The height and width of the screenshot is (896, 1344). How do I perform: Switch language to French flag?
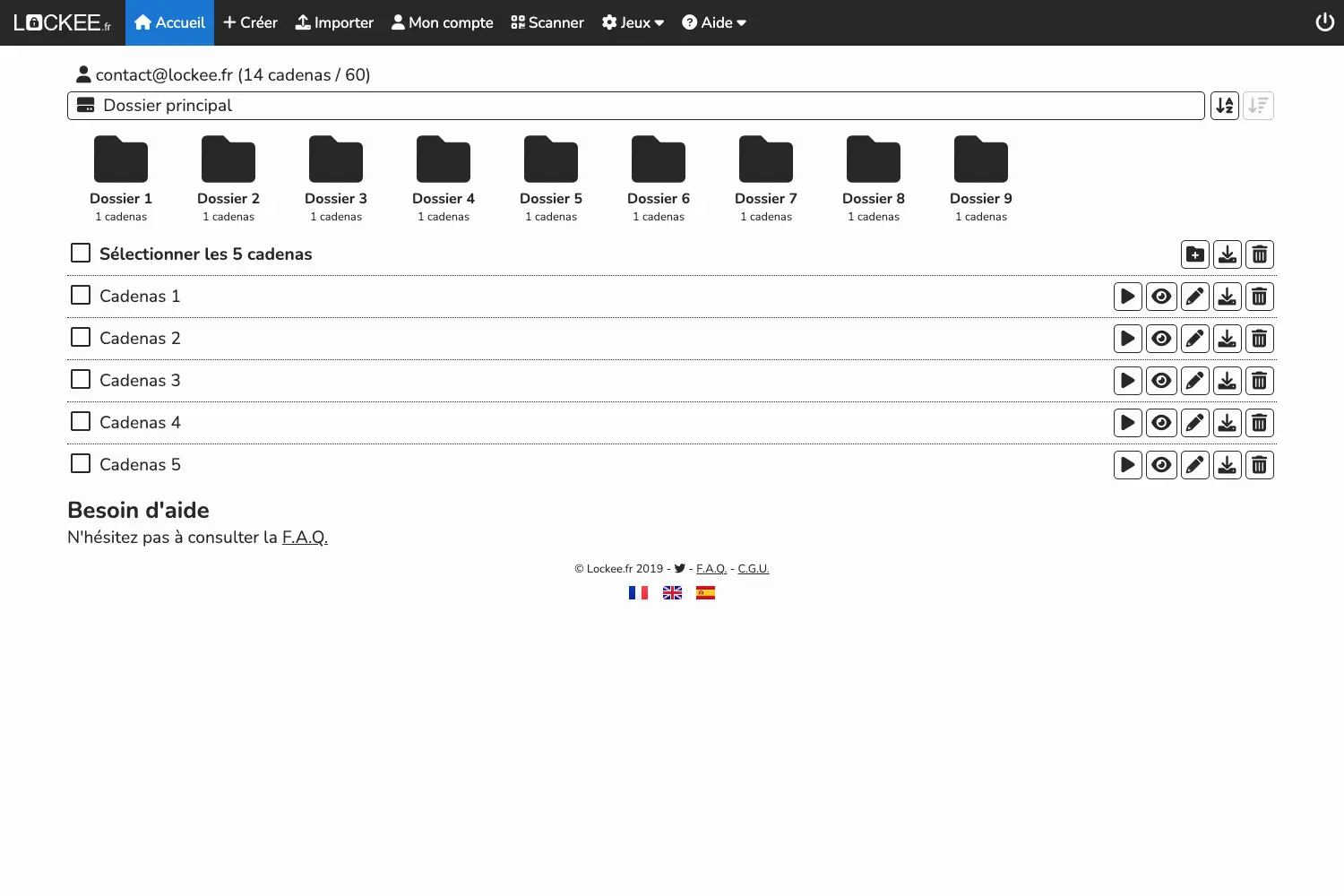(x=638, y=592)
